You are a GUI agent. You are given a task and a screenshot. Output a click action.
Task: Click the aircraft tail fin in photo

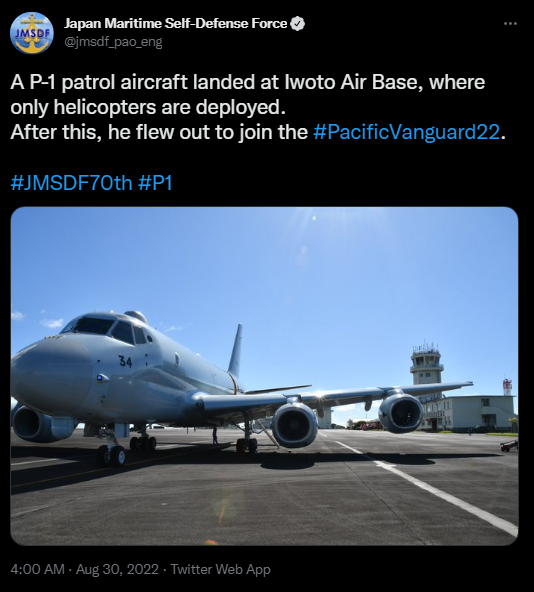pyautogui.click(x=235, y=350)
